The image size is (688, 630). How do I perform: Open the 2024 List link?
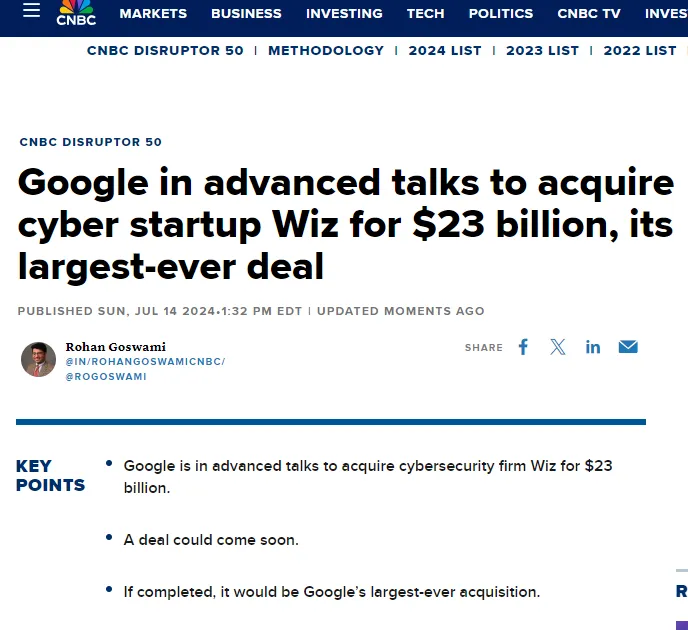tap(445, 50)
